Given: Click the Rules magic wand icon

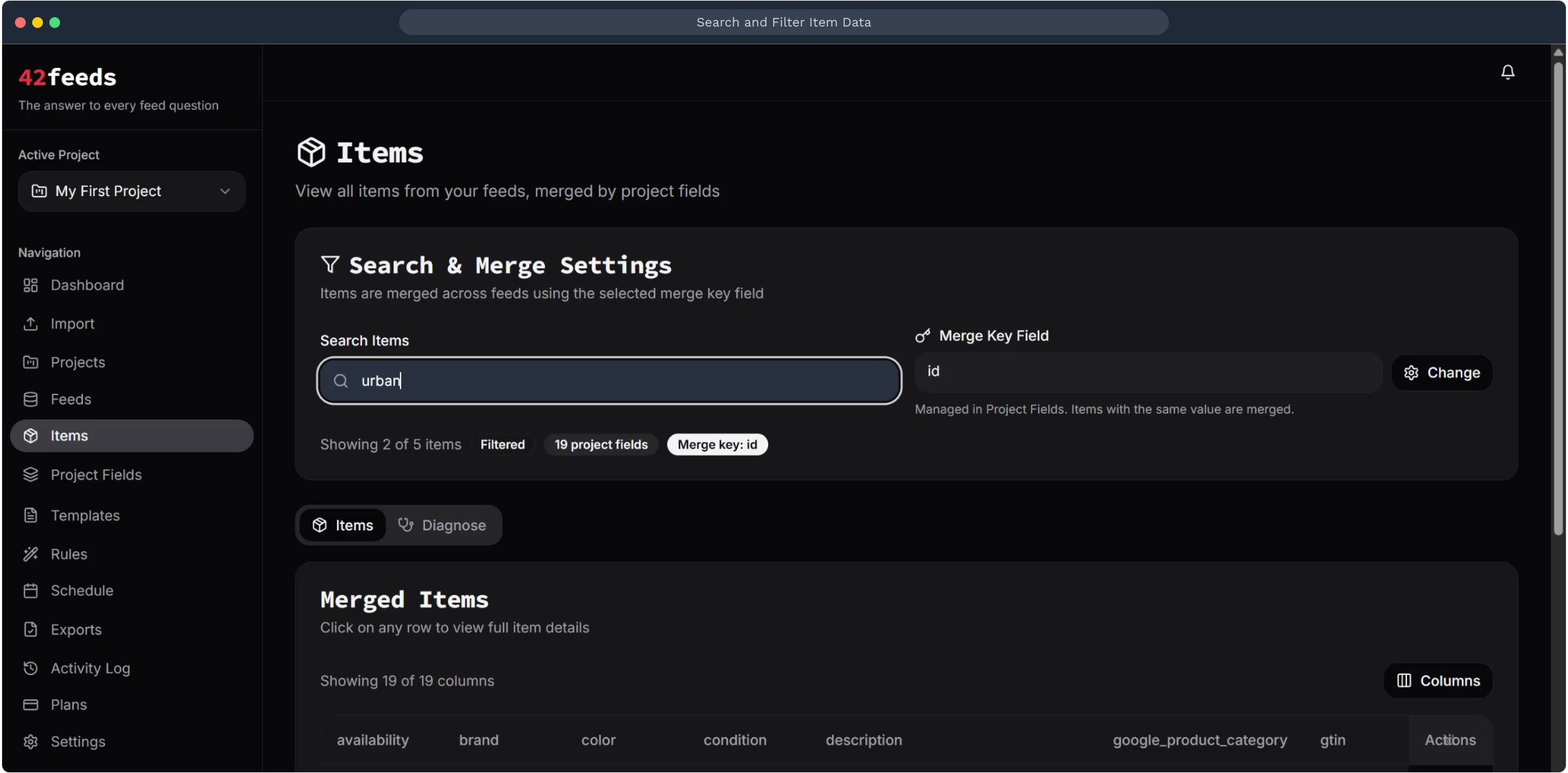Looking at the screenshot, I should tap(30, 554).
